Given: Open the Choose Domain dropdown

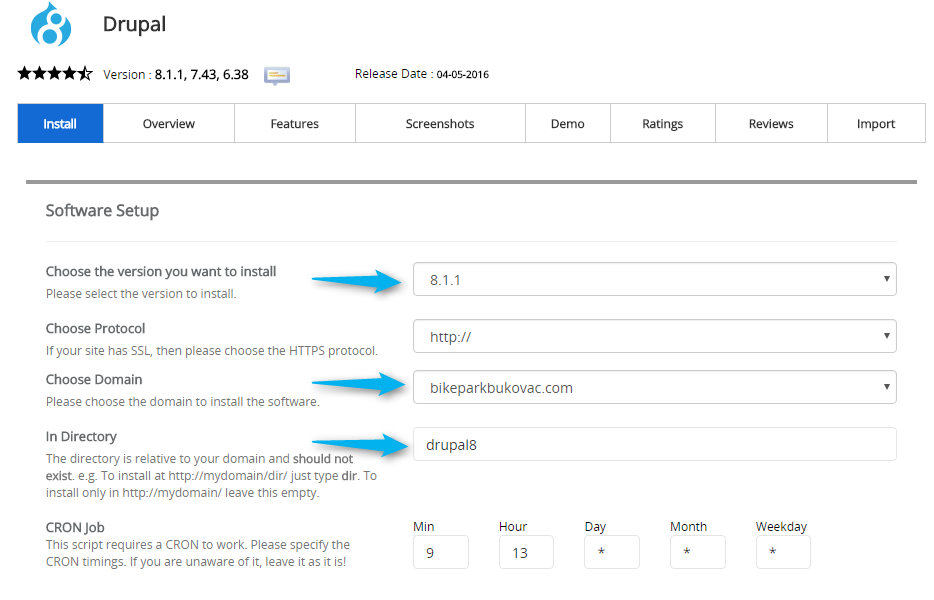Looking at the screenshot, I should [655, 387].
